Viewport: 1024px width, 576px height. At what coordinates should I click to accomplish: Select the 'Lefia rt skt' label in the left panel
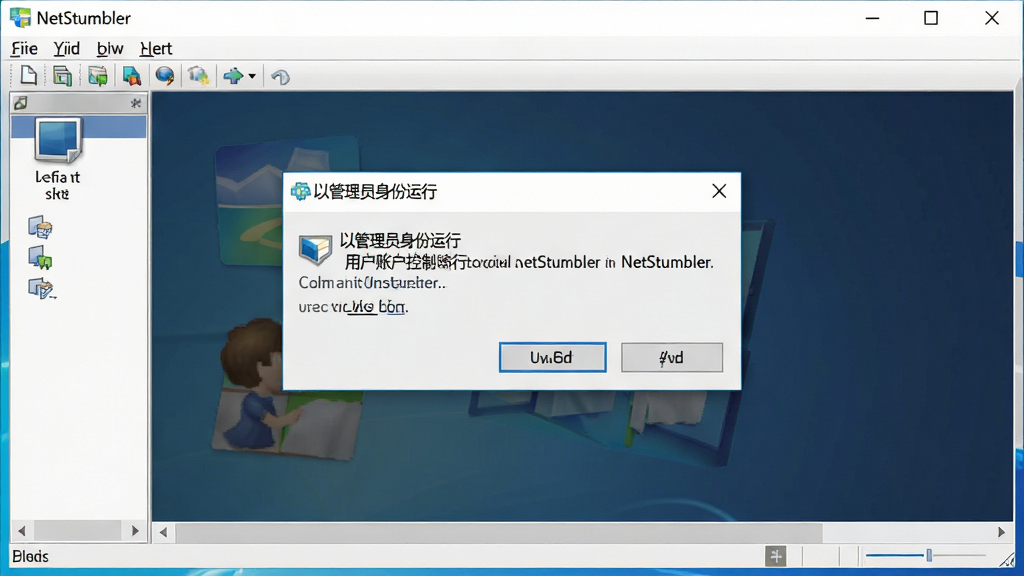[57, 185]
